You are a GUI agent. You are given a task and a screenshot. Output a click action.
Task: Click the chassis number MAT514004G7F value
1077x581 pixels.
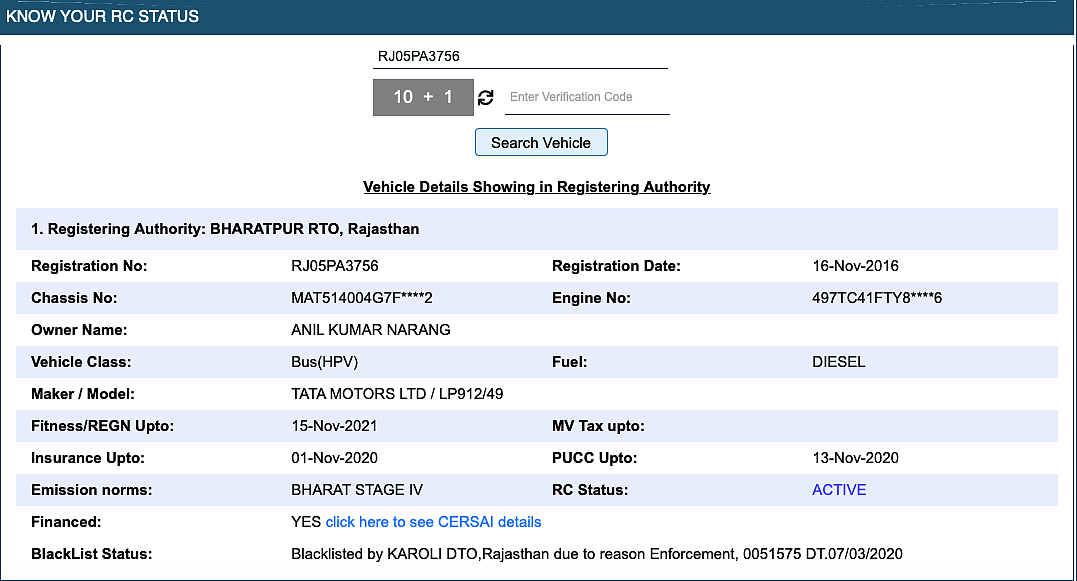pyautogui.click(x=362, y=298)
